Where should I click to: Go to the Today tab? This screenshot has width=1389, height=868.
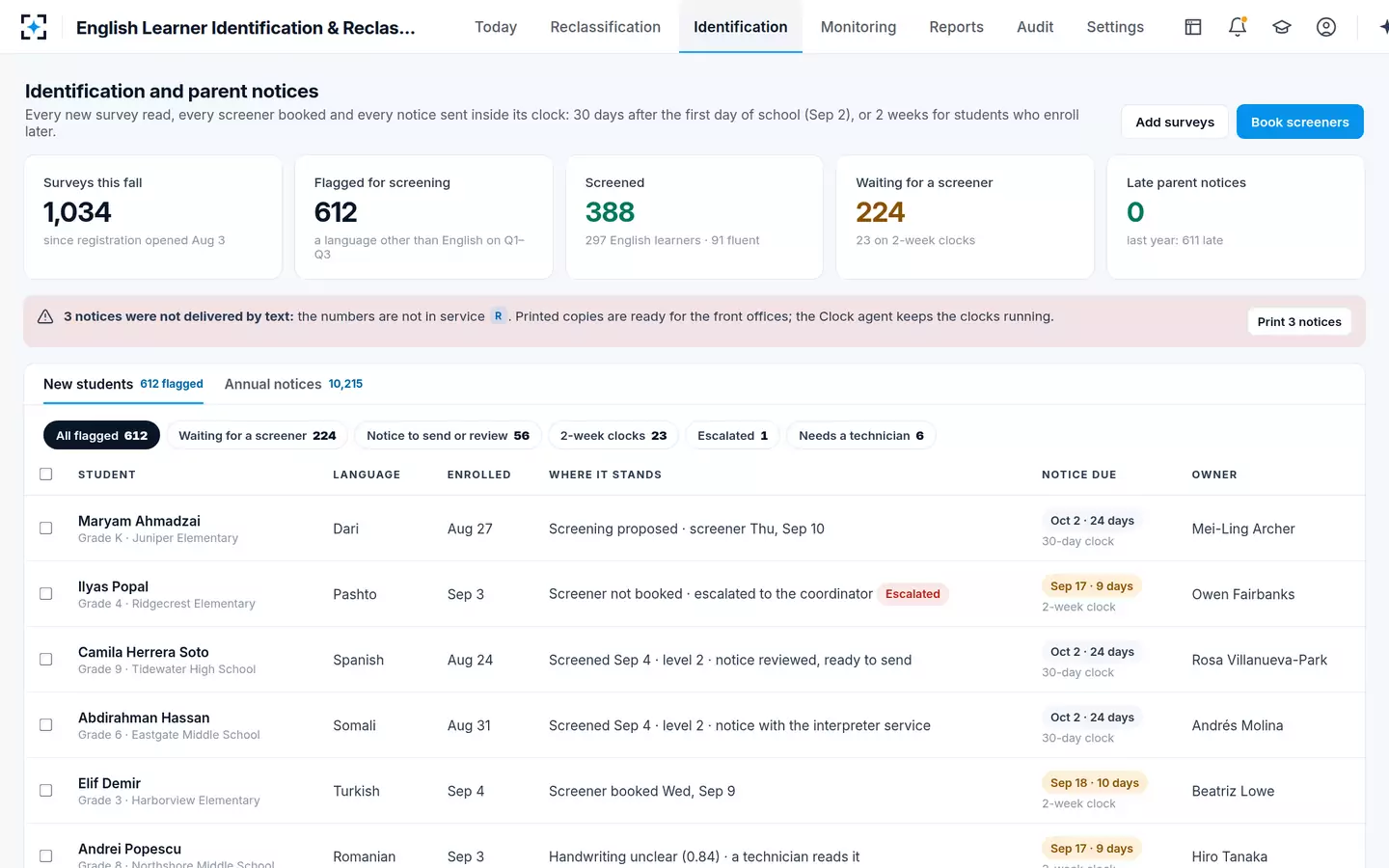click(x=496, y=27)
